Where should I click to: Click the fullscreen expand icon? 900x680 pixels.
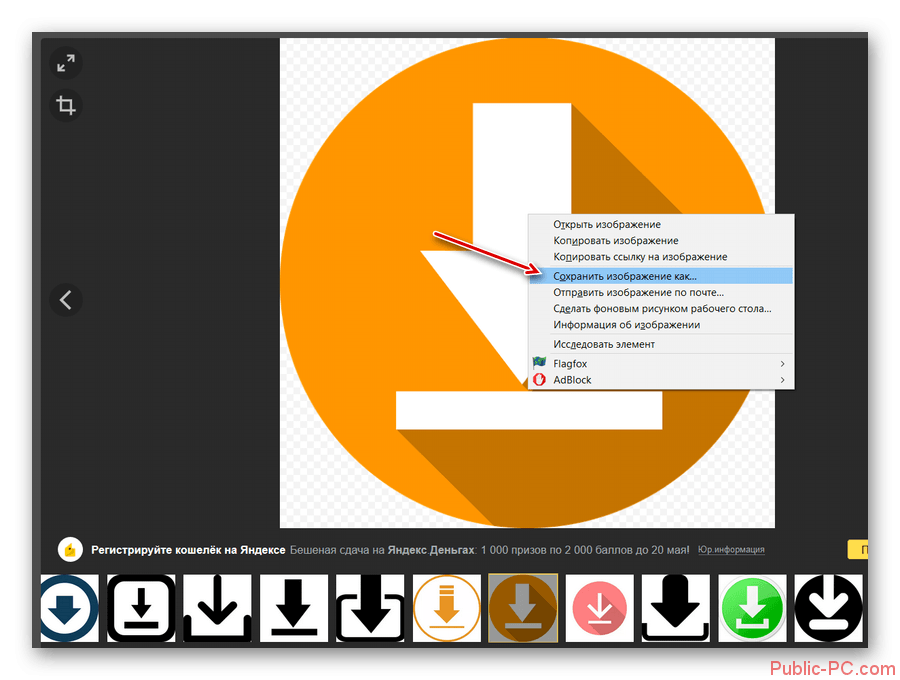66,63
